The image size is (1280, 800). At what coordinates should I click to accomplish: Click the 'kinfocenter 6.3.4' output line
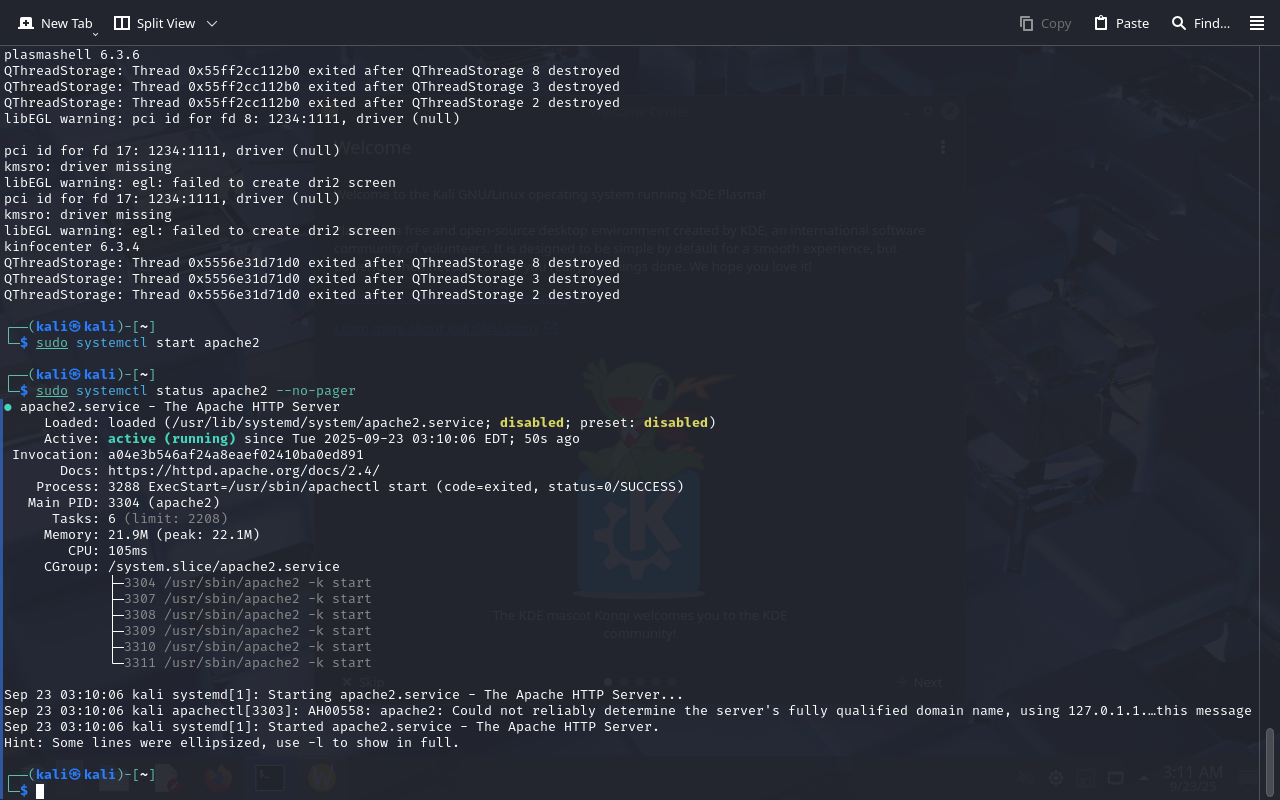point(72,247)
